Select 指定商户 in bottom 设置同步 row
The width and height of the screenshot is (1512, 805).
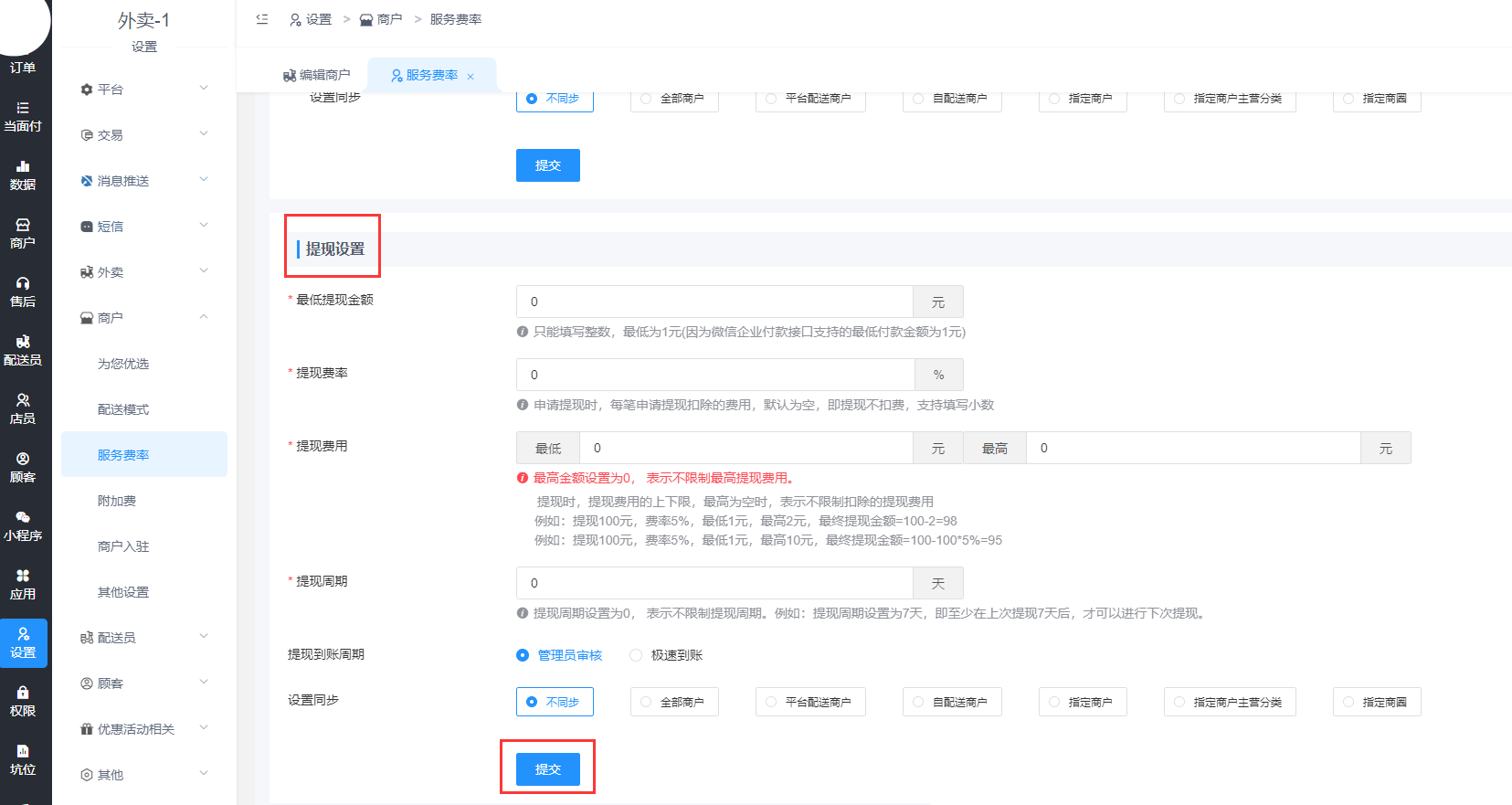1083,702
